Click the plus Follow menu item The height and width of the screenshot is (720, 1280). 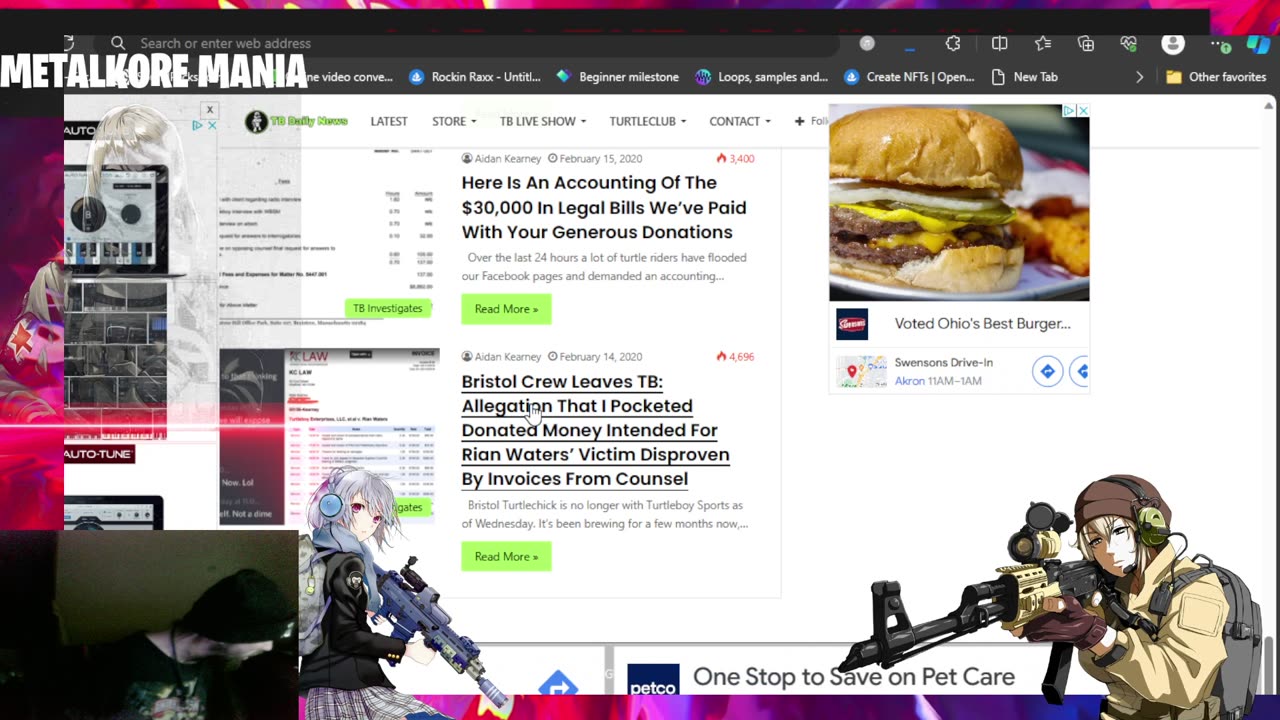[x=811, y=121]
